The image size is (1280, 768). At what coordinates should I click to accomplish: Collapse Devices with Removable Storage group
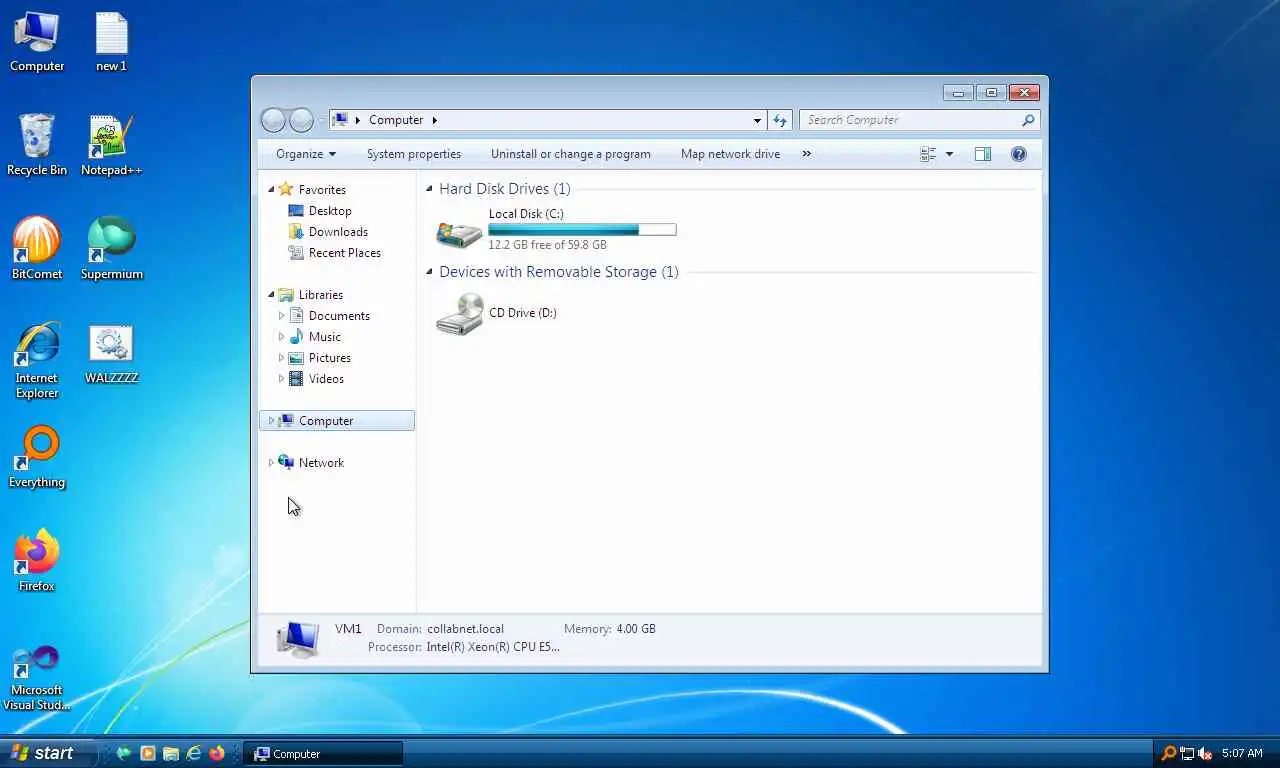click(x=430, y=272)
